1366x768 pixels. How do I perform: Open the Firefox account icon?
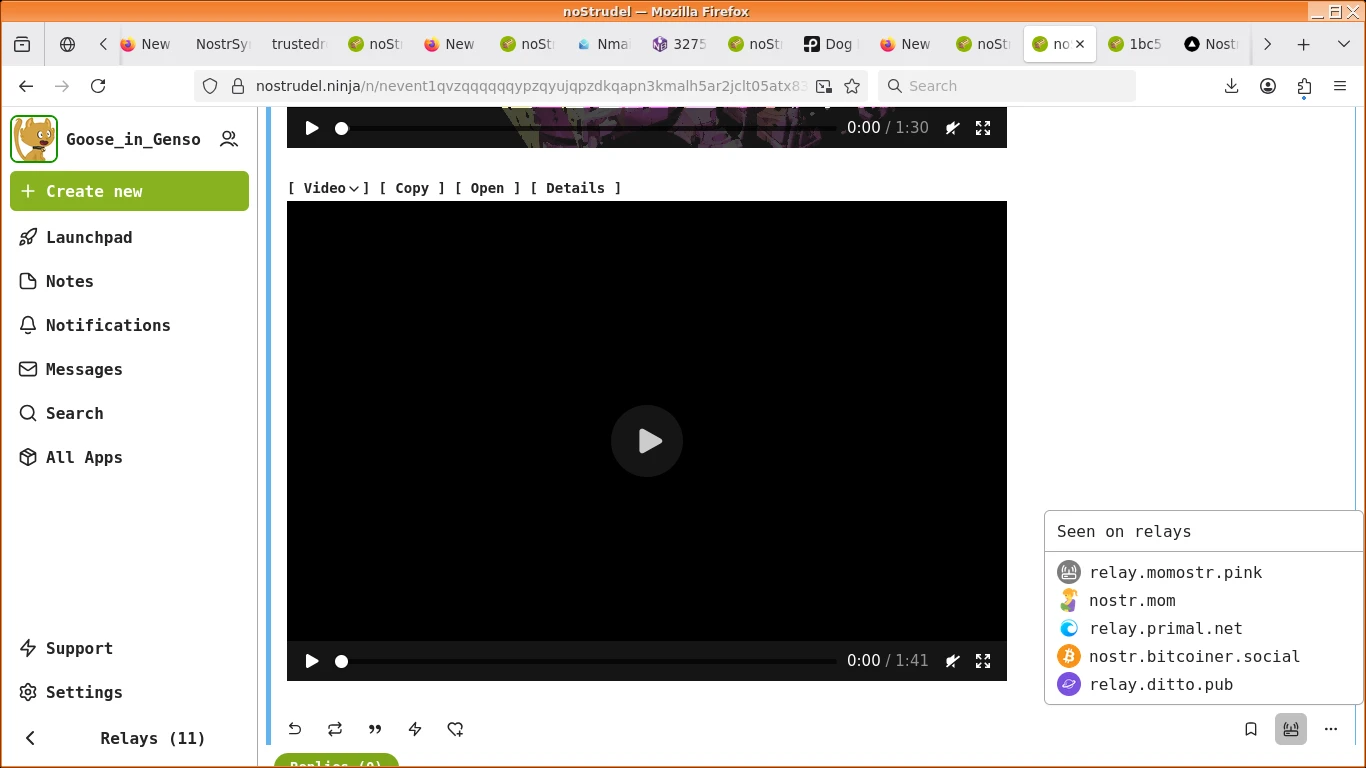click(1268, 86)
